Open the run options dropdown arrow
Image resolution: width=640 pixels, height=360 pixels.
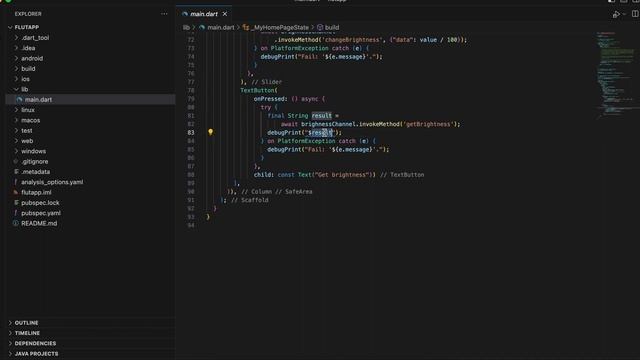(624, 14)
